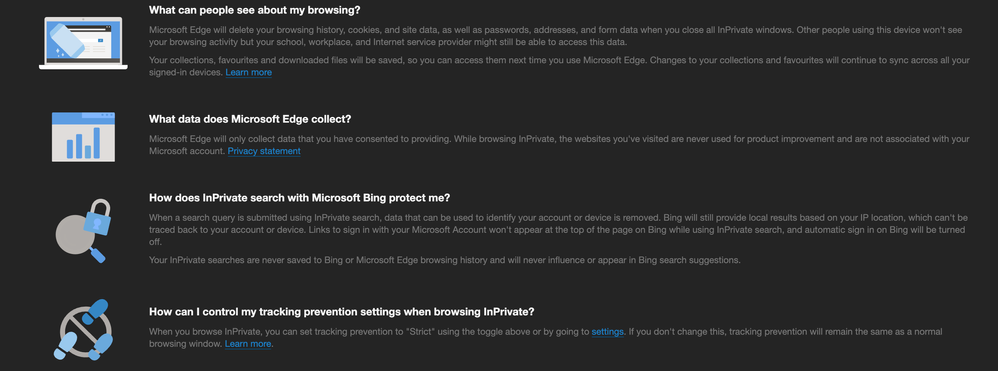
Task: Click the bar chart browser window icon
Action: pos(83,137)
